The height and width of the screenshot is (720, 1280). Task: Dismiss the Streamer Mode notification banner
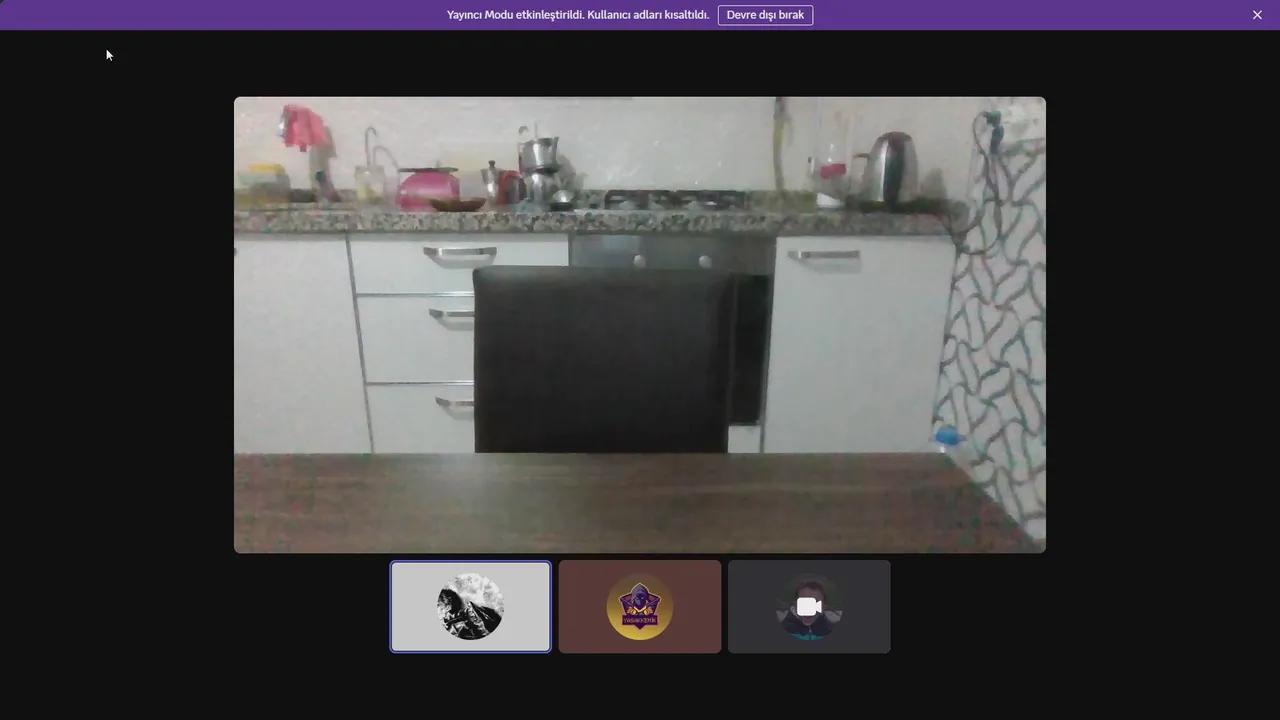[1257, 15]
